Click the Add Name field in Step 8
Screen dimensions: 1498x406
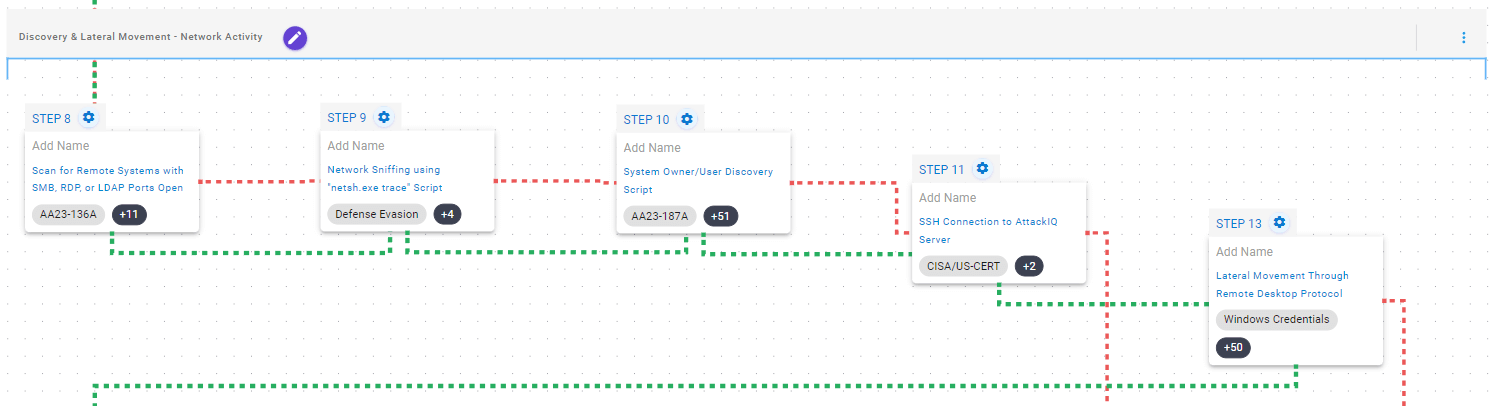(x=61, y=146)
